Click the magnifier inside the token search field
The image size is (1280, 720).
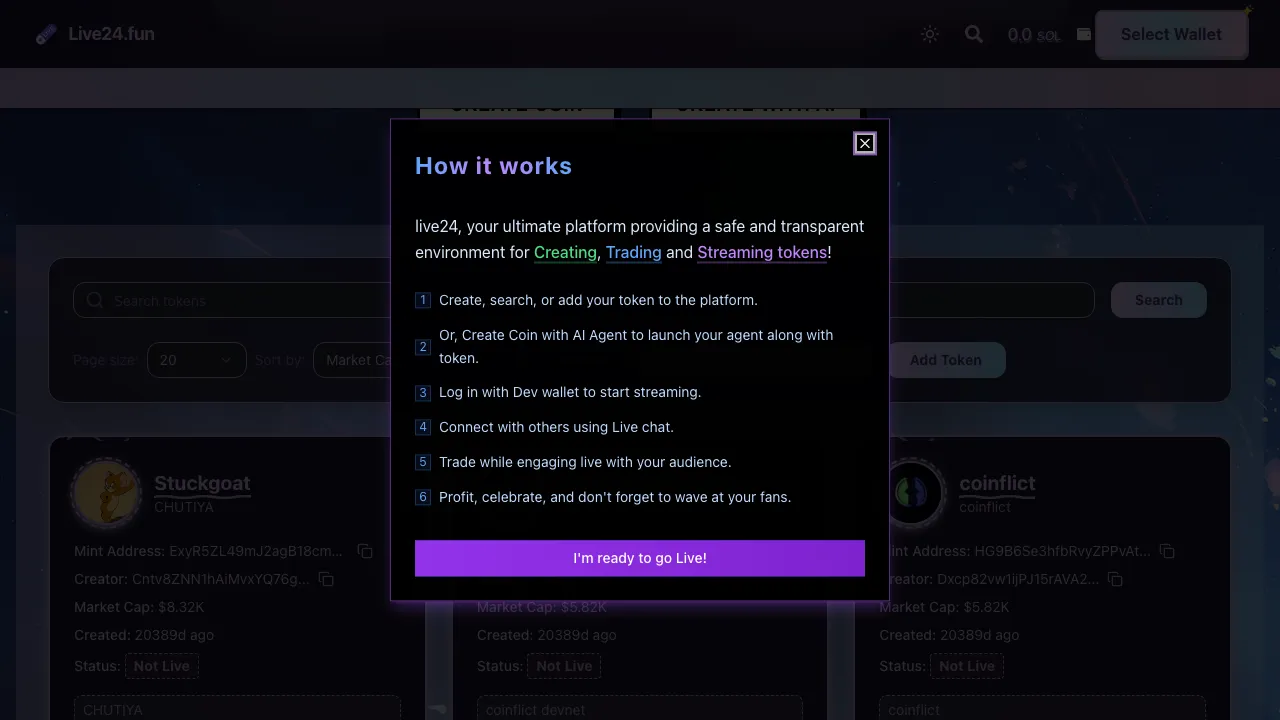[95, 300]
